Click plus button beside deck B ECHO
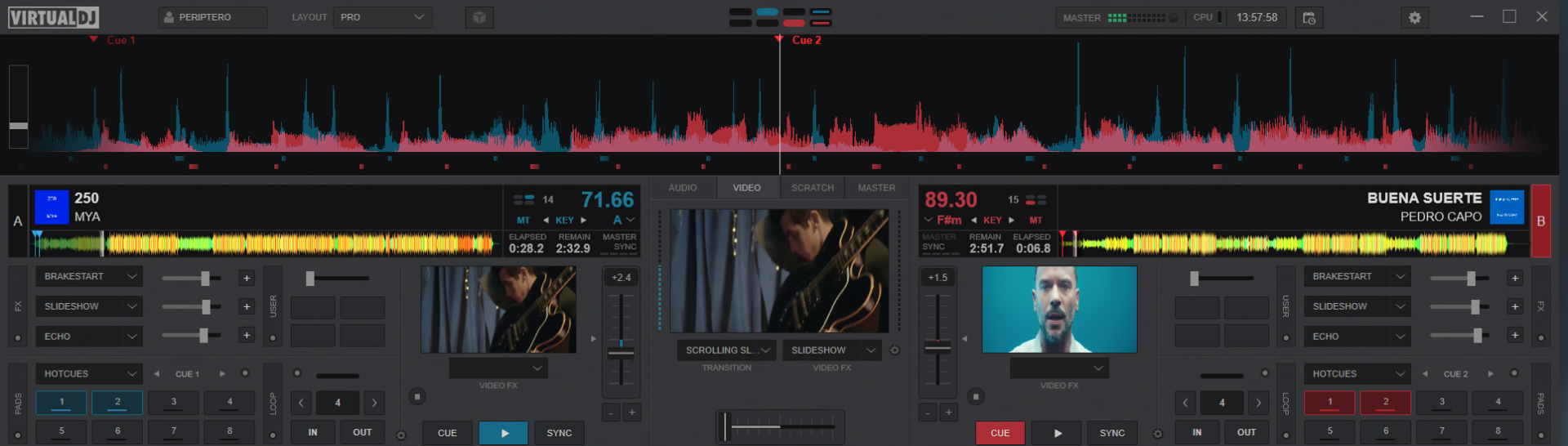Screen dimensions: 1568x446 click(1515, 336)
